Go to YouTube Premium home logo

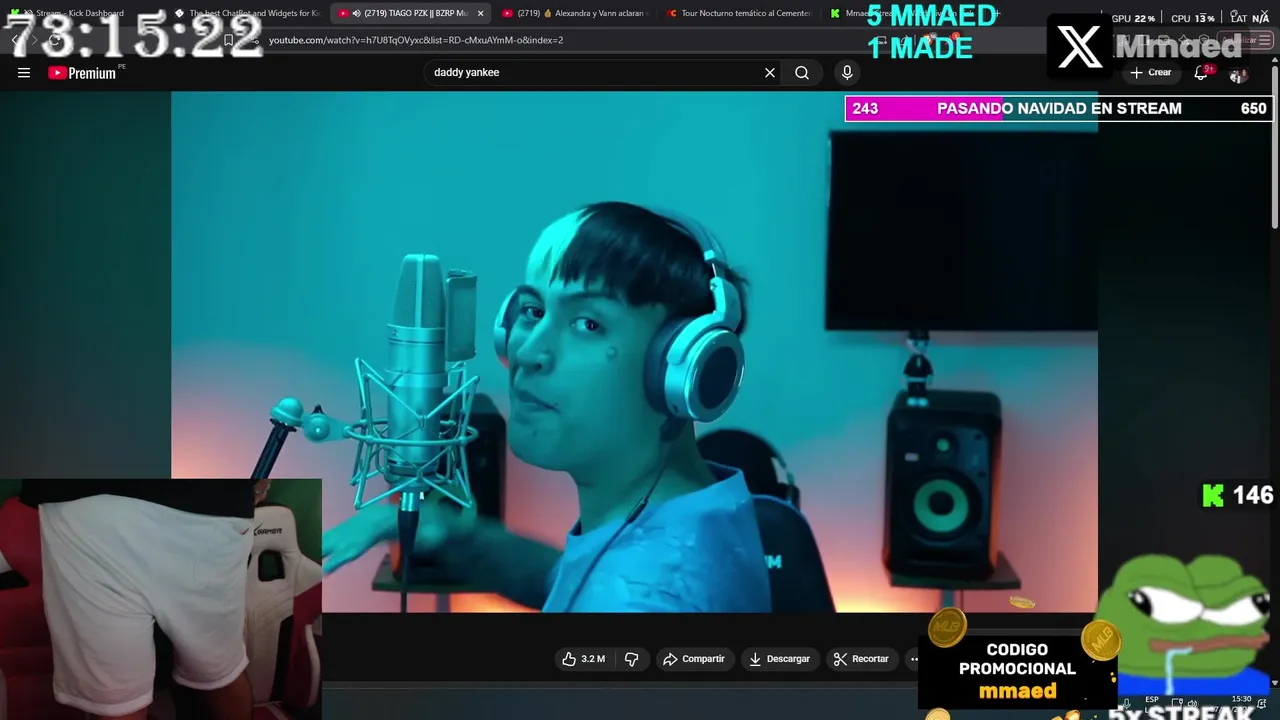click(x=82, y=73)
